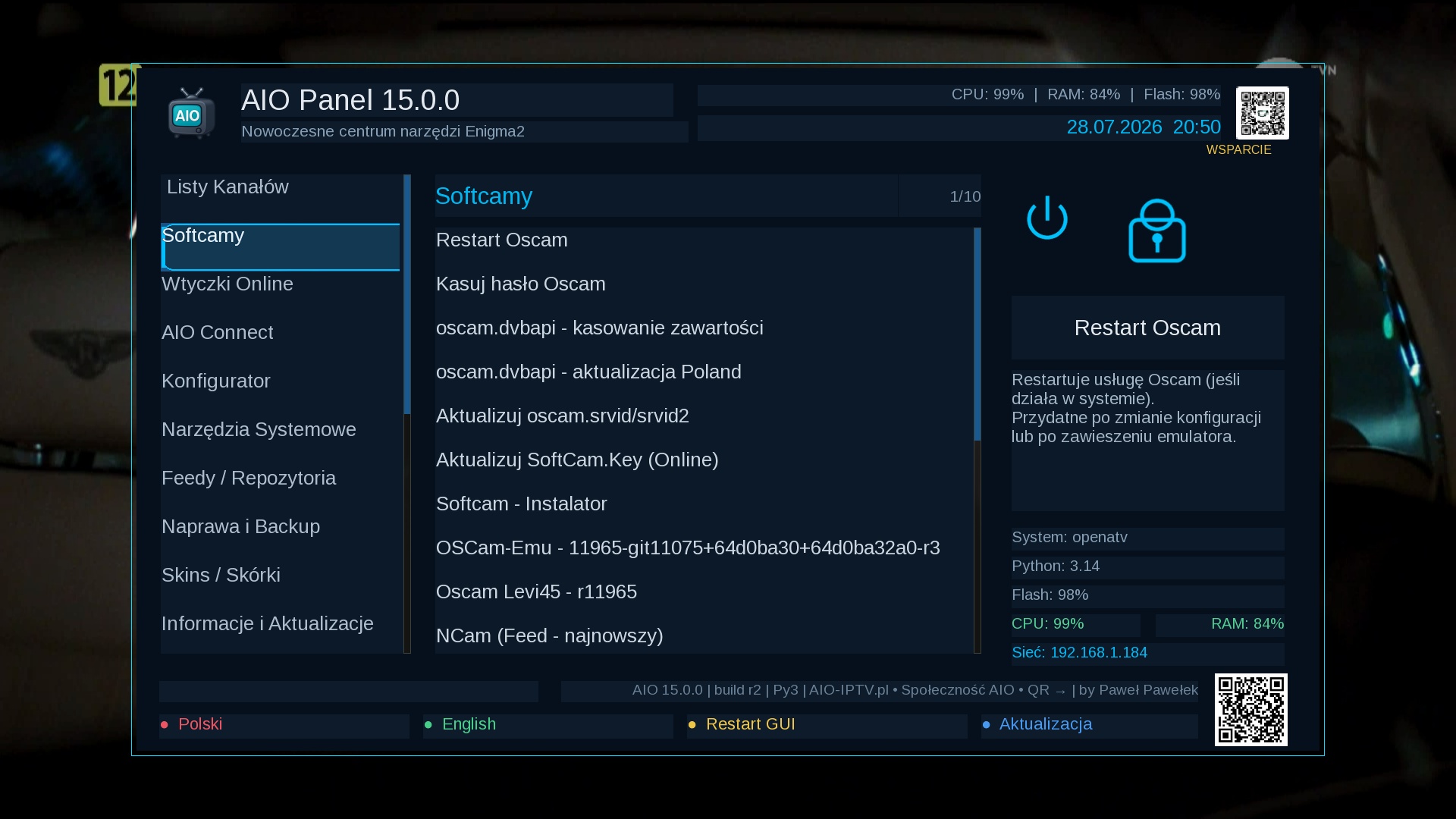Click the Restart Oscam detail title

1147,328
